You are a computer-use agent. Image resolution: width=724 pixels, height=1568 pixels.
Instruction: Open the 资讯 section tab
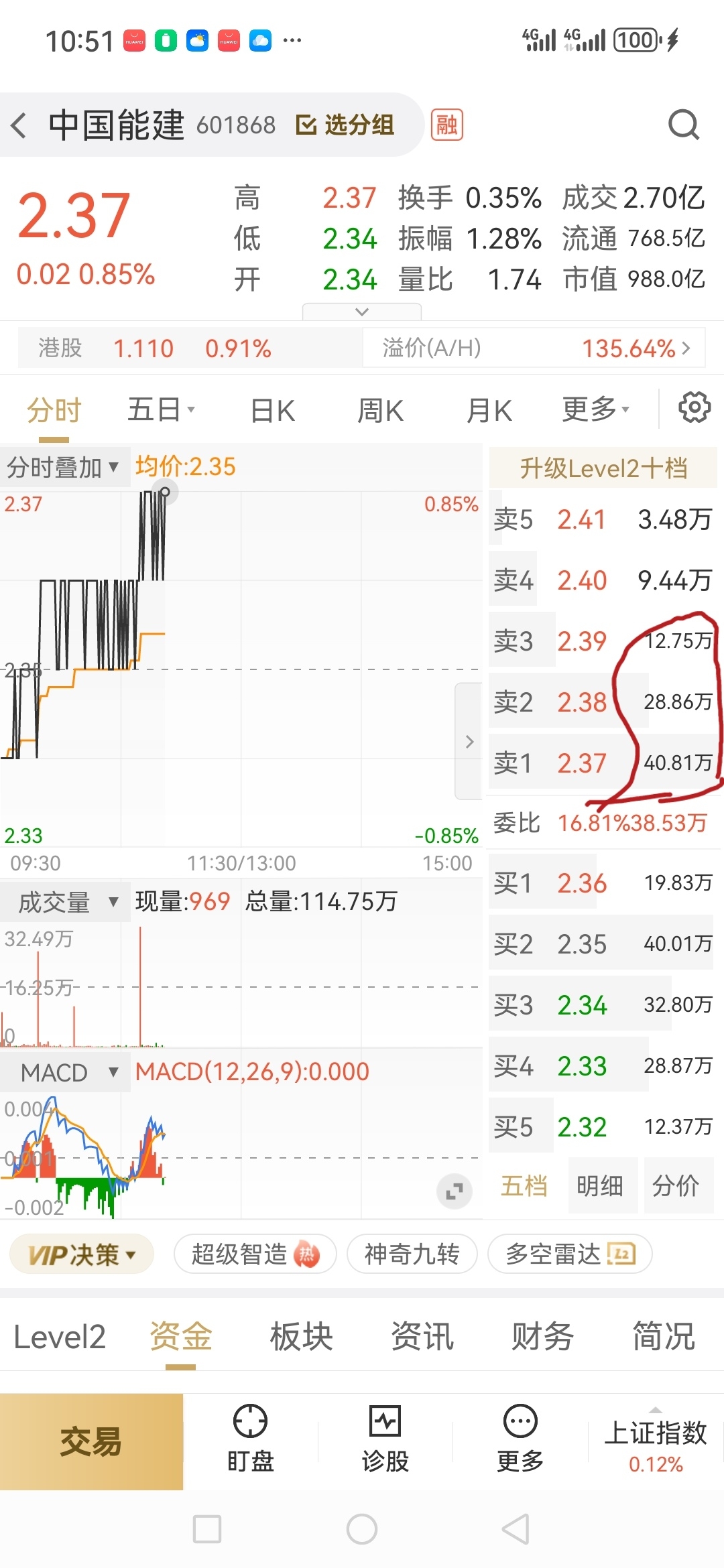pos(422,1337)
